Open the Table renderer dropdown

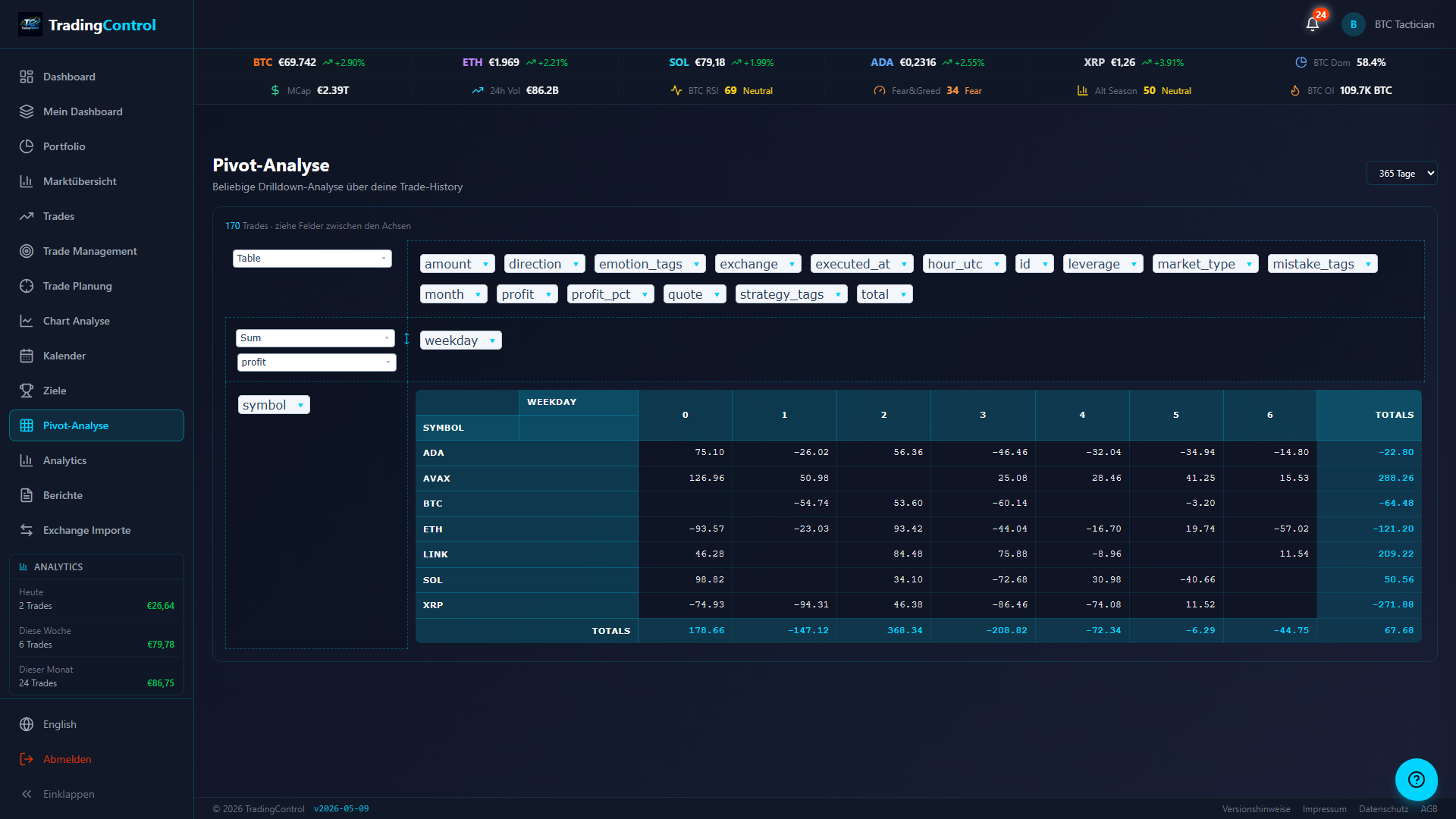(x=312, y=259)
